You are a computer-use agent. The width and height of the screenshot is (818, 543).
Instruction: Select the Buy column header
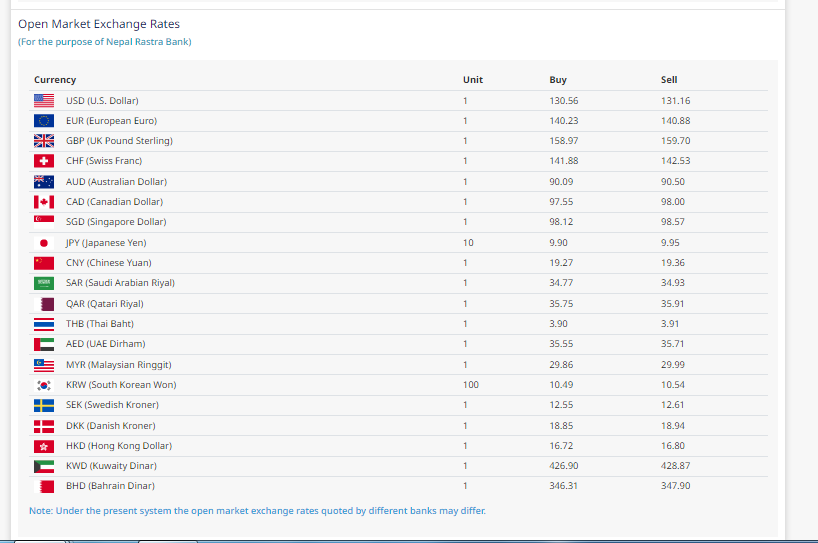pyautogui.click(x=558, y=80)
